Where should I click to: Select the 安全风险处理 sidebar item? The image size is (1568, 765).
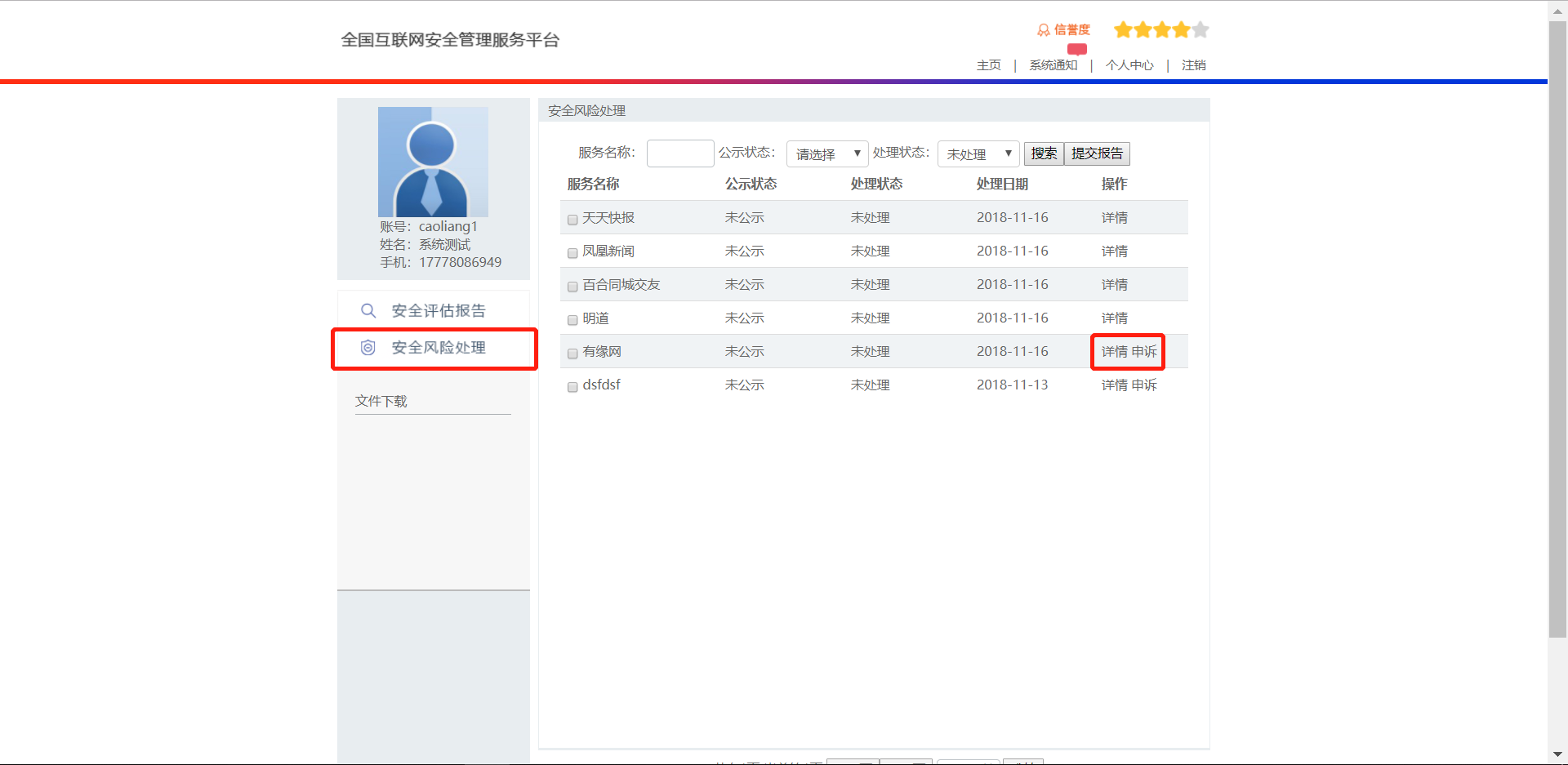(x=434, y=349)
